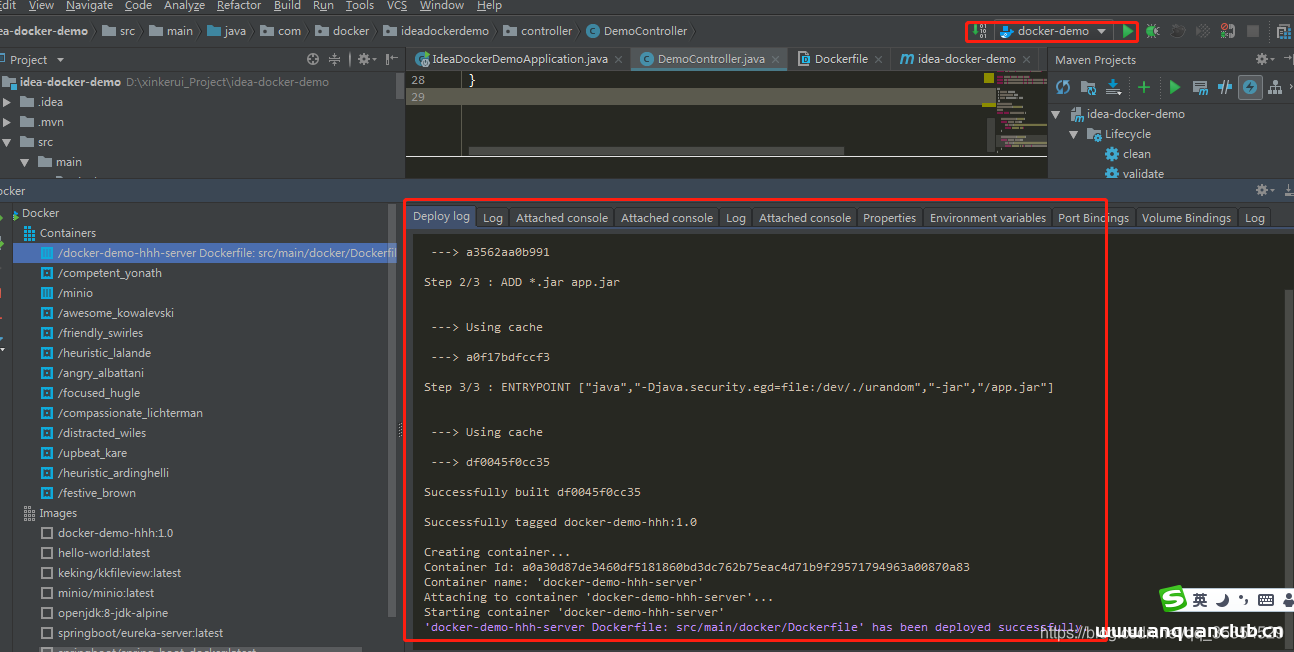Open the Properties tab
The width and height of the screenshot is (1294, 652).
(x=889, y=217)
